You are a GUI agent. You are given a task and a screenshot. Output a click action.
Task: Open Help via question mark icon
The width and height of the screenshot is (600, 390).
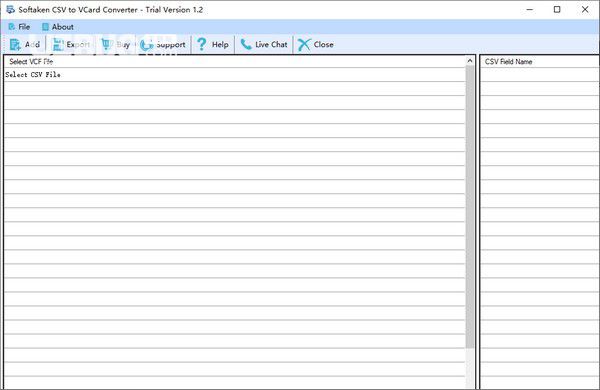pos(202,44)
